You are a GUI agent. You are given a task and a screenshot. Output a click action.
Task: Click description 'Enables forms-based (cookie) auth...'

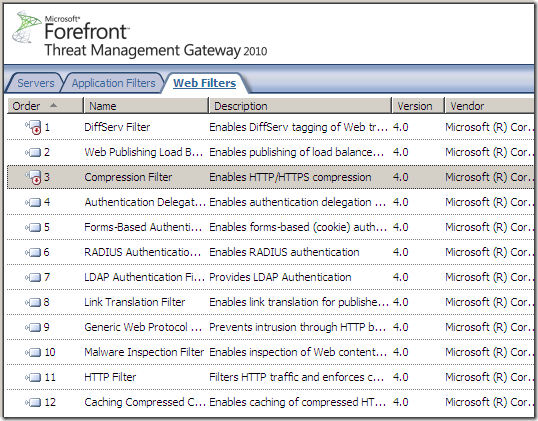[298, 227]
